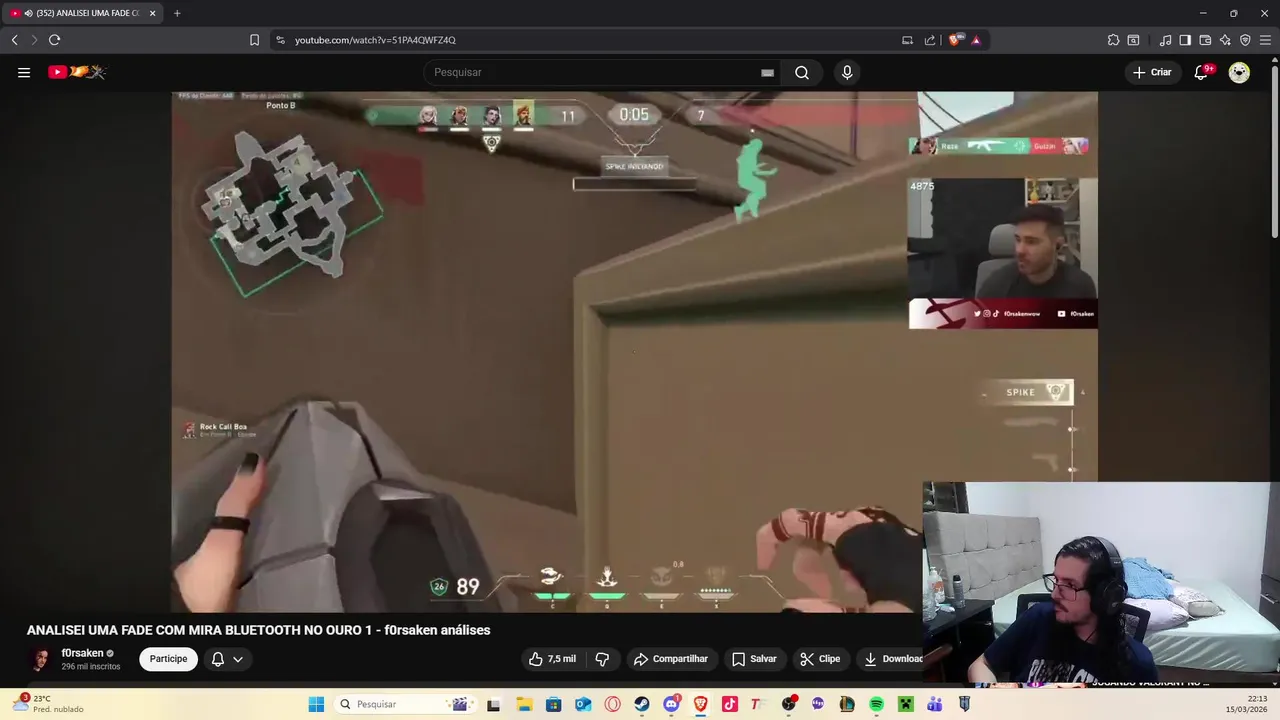Open Windows Start menu
The image size is (1280, 720).
point(316,704)
